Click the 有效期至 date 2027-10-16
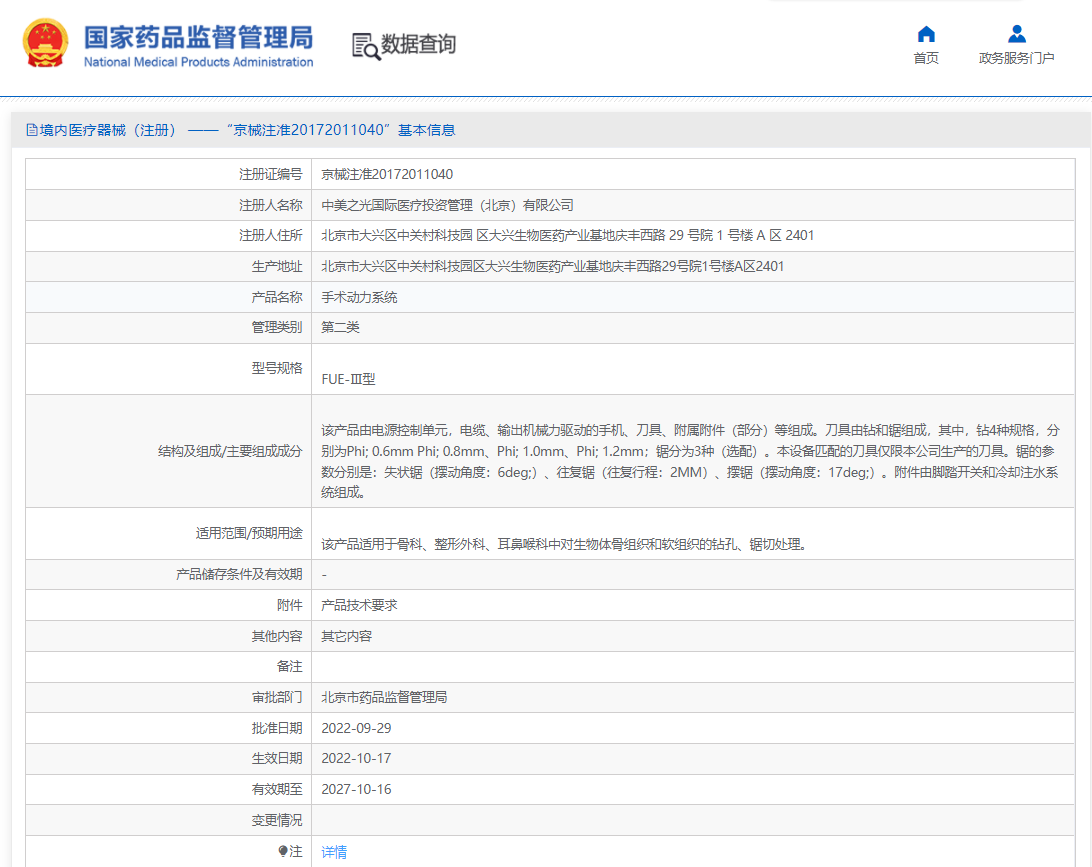 pos(357,789)
